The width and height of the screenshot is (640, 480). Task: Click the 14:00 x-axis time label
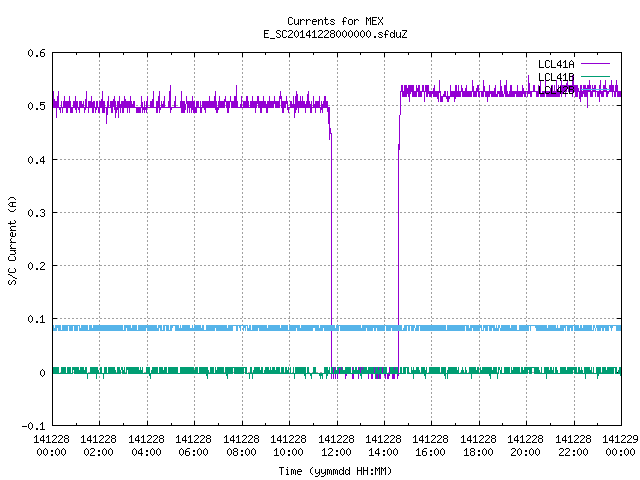383,452
